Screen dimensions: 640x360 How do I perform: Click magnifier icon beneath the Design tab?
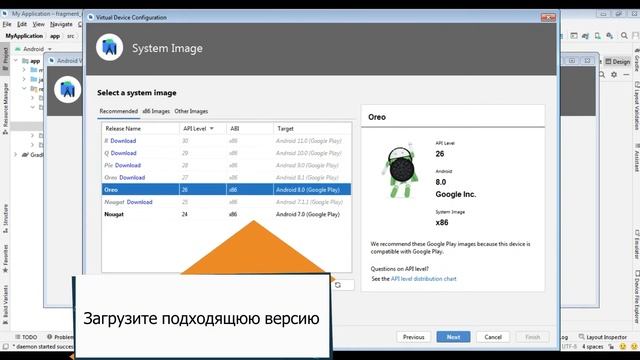[602, 75]
